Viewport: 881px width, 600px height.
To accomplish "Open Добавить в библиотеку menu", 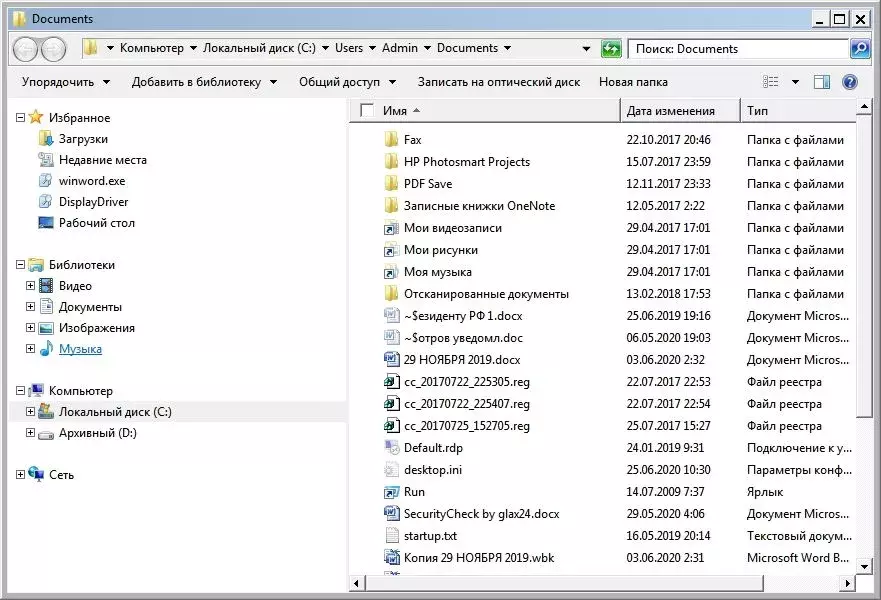I will (x=204, y=82).
